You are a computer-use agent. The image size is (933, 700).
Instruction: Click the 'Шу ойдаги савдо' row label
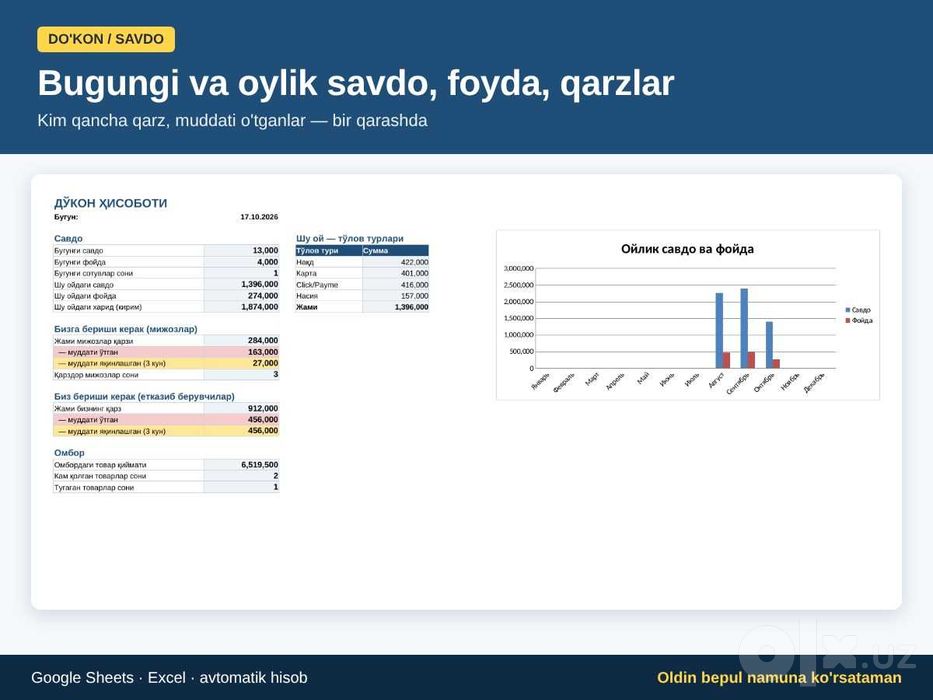[x=84, y=285]
